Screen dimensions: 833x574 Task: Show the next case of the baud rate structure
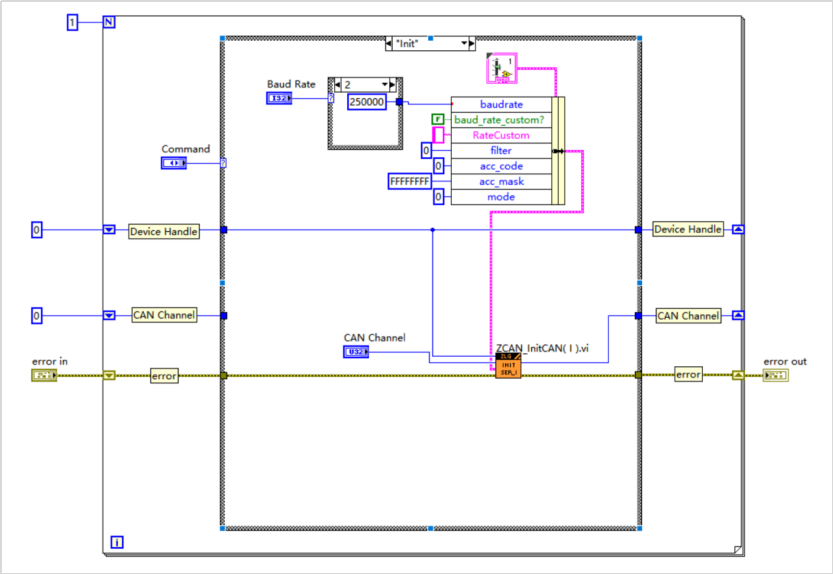[393, 85]
